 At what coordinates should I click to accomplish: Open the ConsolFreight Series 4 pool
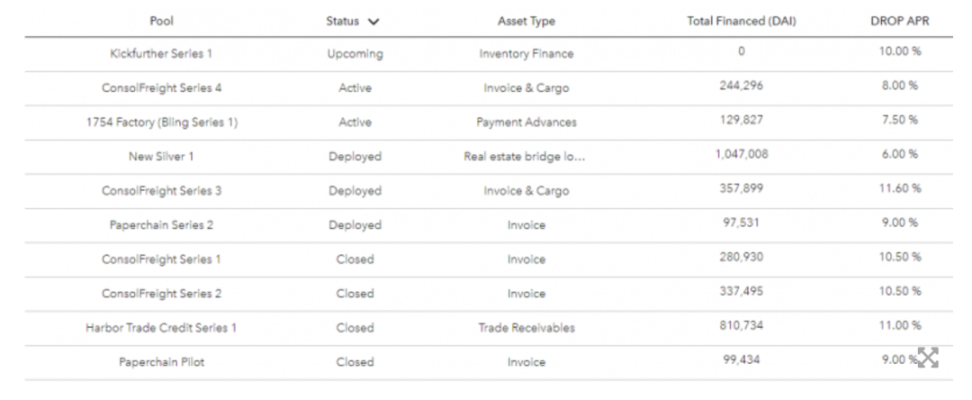[161, 88]
